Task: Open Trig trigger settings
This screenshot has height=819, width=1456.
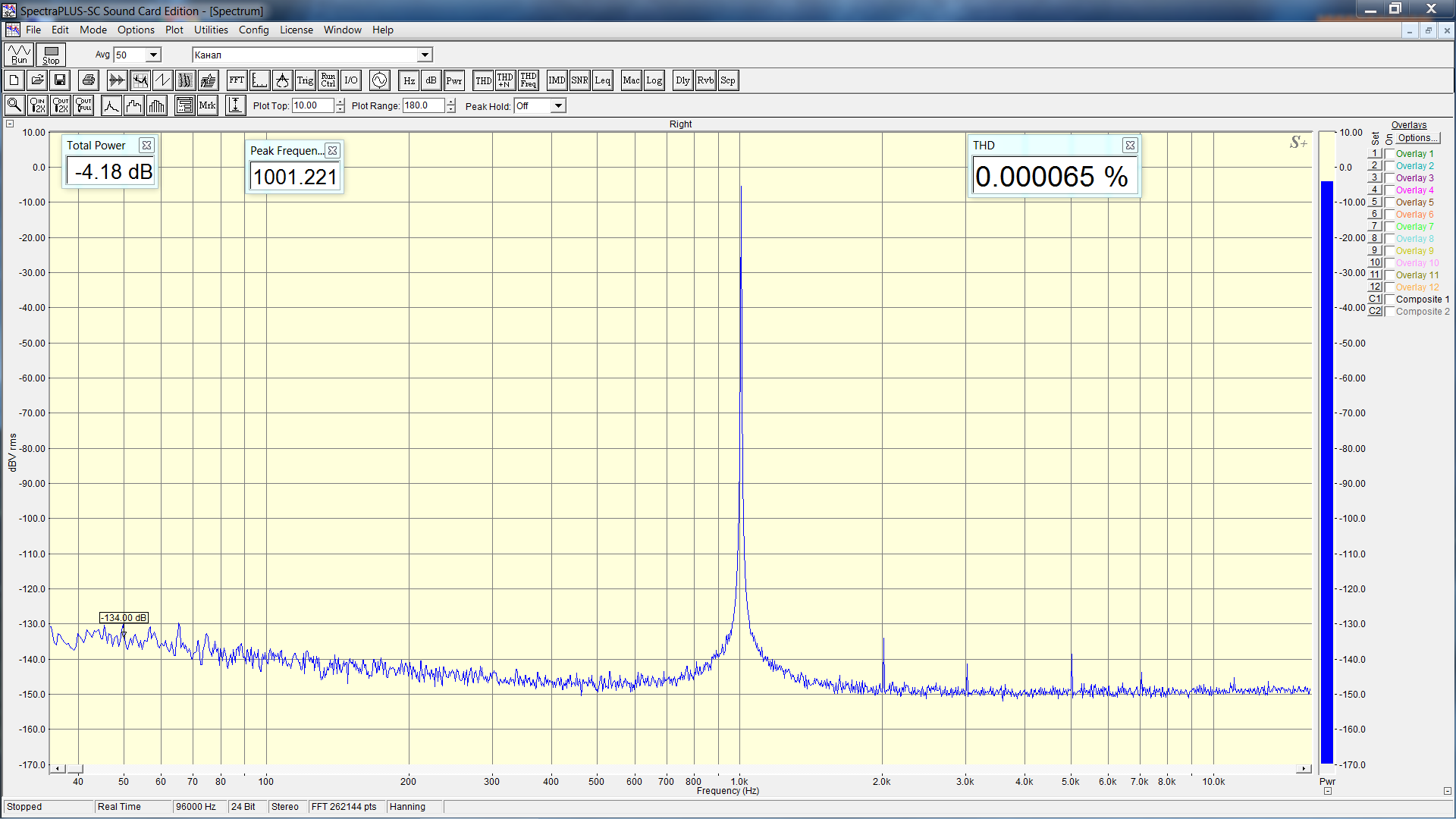Action: pos(305,80)
